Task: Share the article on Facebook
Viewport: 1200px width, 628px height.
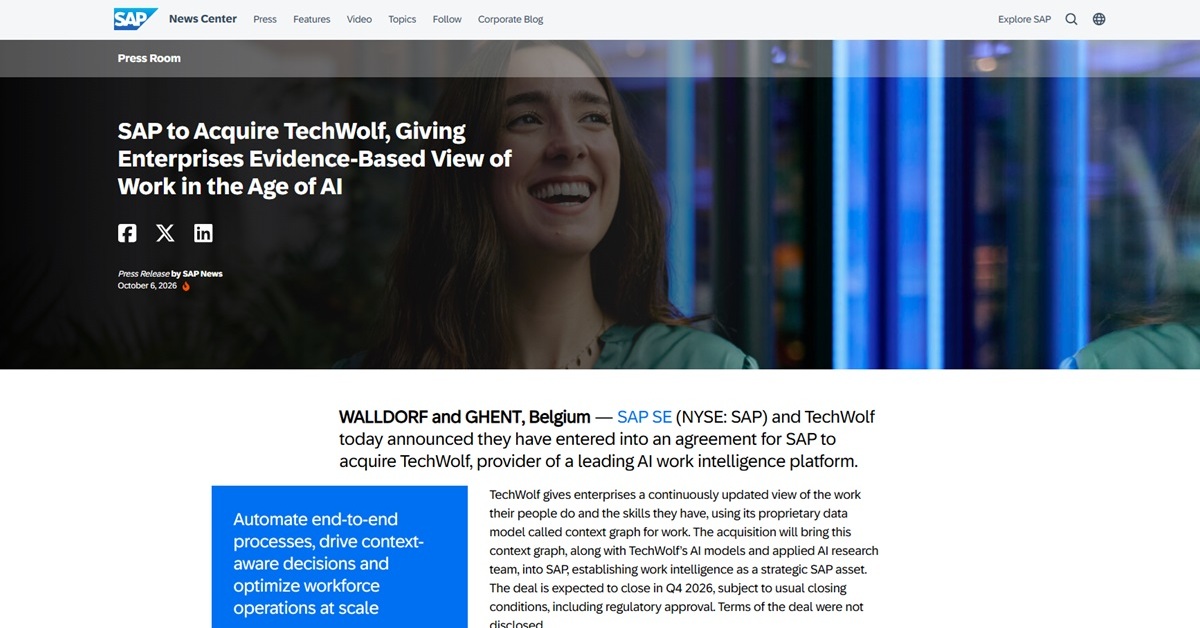Action: pyautogui.click(x=127, y=233)
